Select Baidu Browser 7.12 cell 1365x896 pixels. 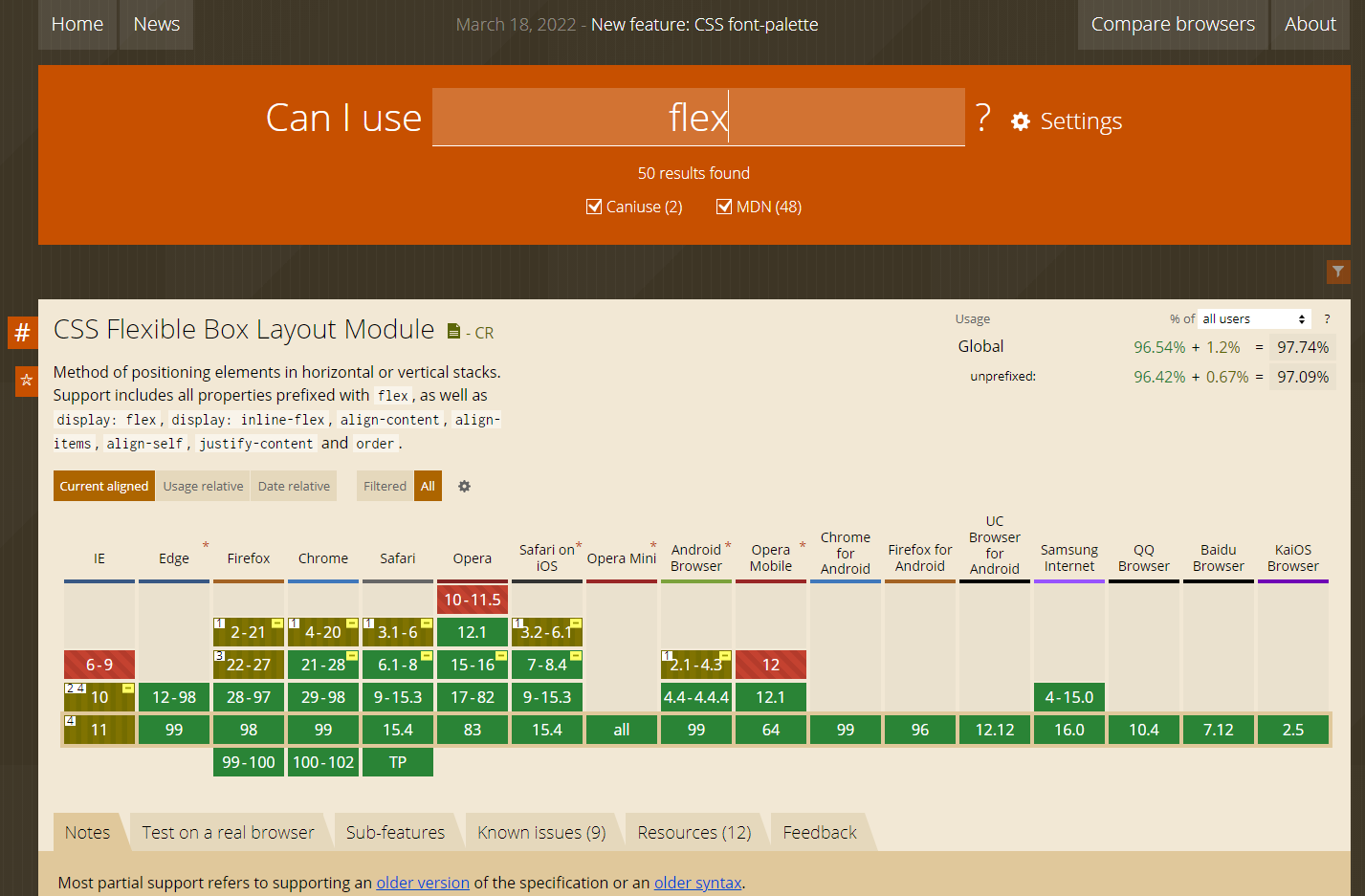(1219, 730)
